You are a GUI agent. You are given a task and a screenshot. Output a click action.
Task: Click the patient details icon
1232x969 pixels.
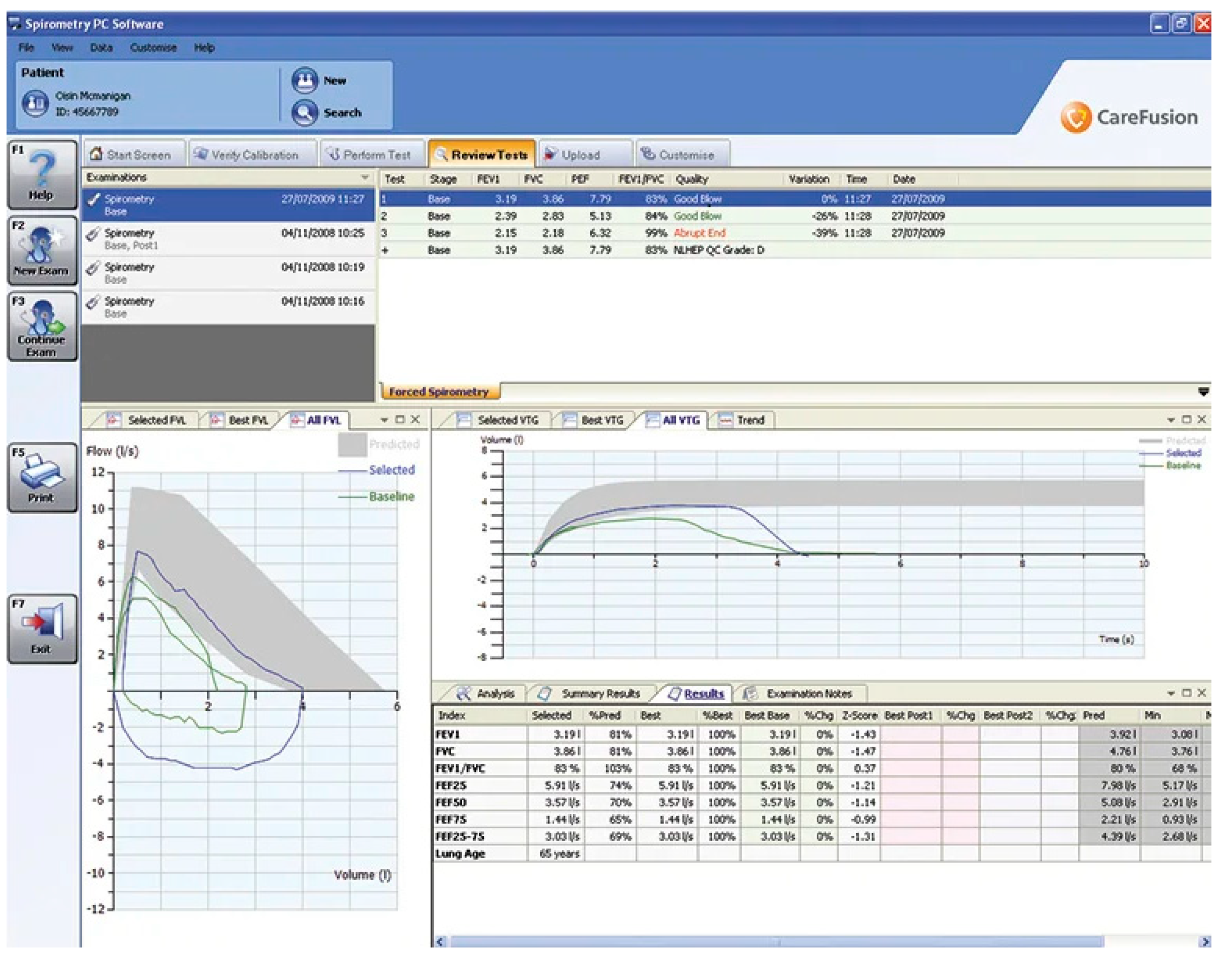click(x=35, y=104)
